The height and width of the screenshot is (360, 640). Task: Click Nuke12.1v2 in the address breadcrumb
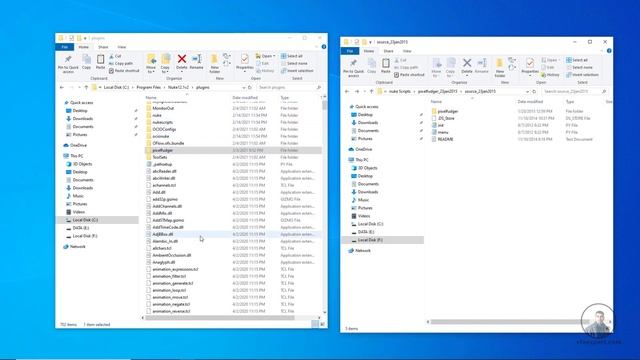point(178,87)
